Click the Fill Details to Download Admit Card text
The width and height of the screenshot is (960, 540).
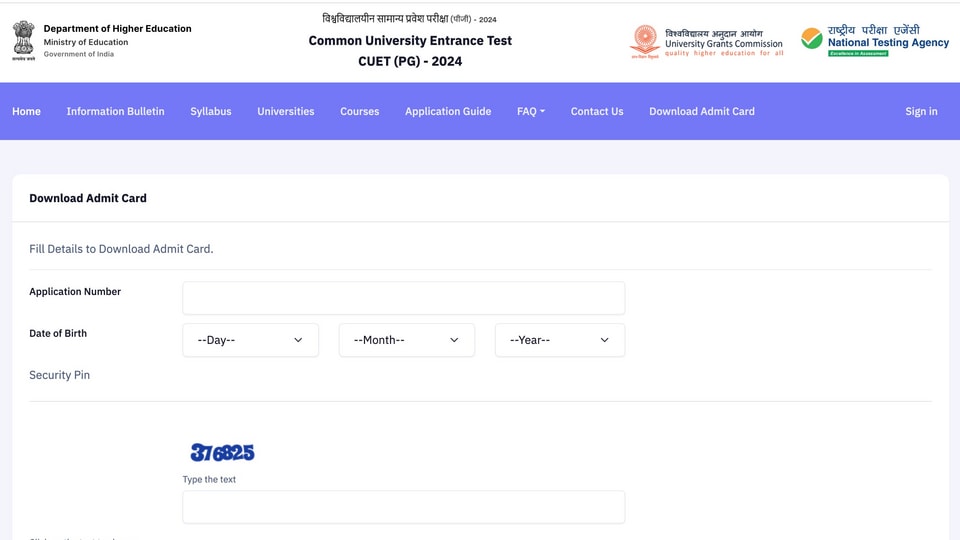121,249
